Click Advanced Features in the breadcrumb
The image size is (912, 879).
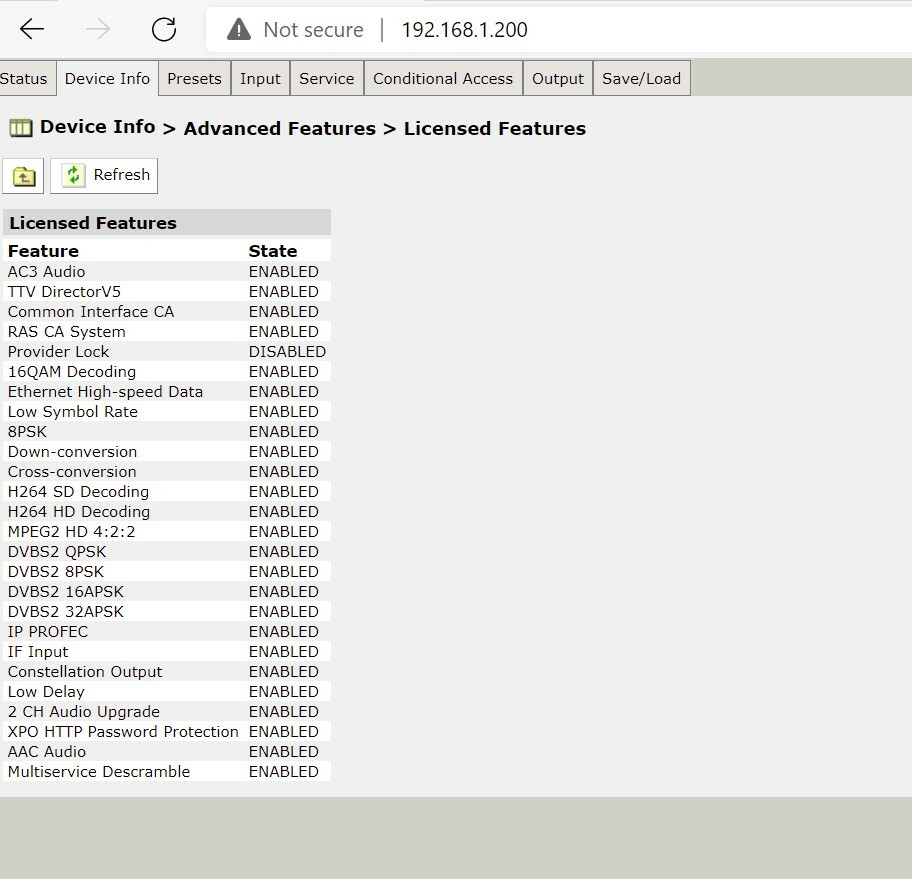[280, 129]
